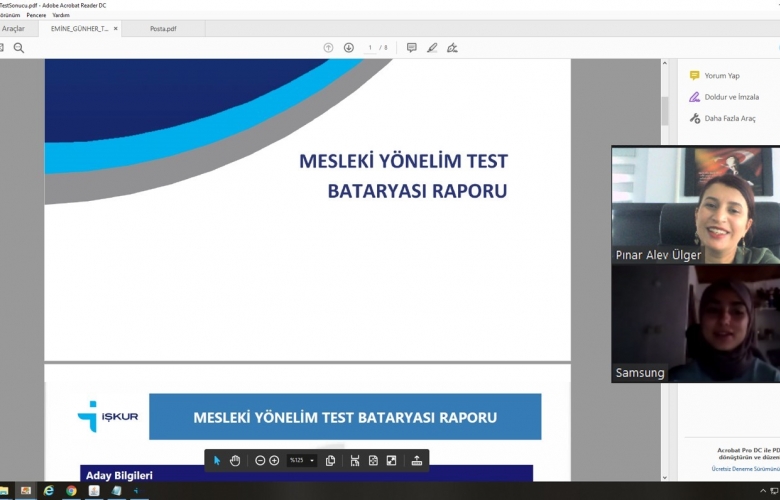Zoom in with the plus button
The height and width of the screenshot is (500, 780).
(274, 461)
